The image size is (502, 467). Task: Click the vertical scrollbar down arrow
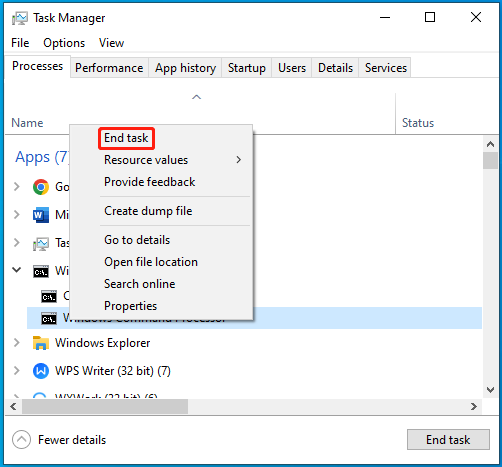(490, 390)
